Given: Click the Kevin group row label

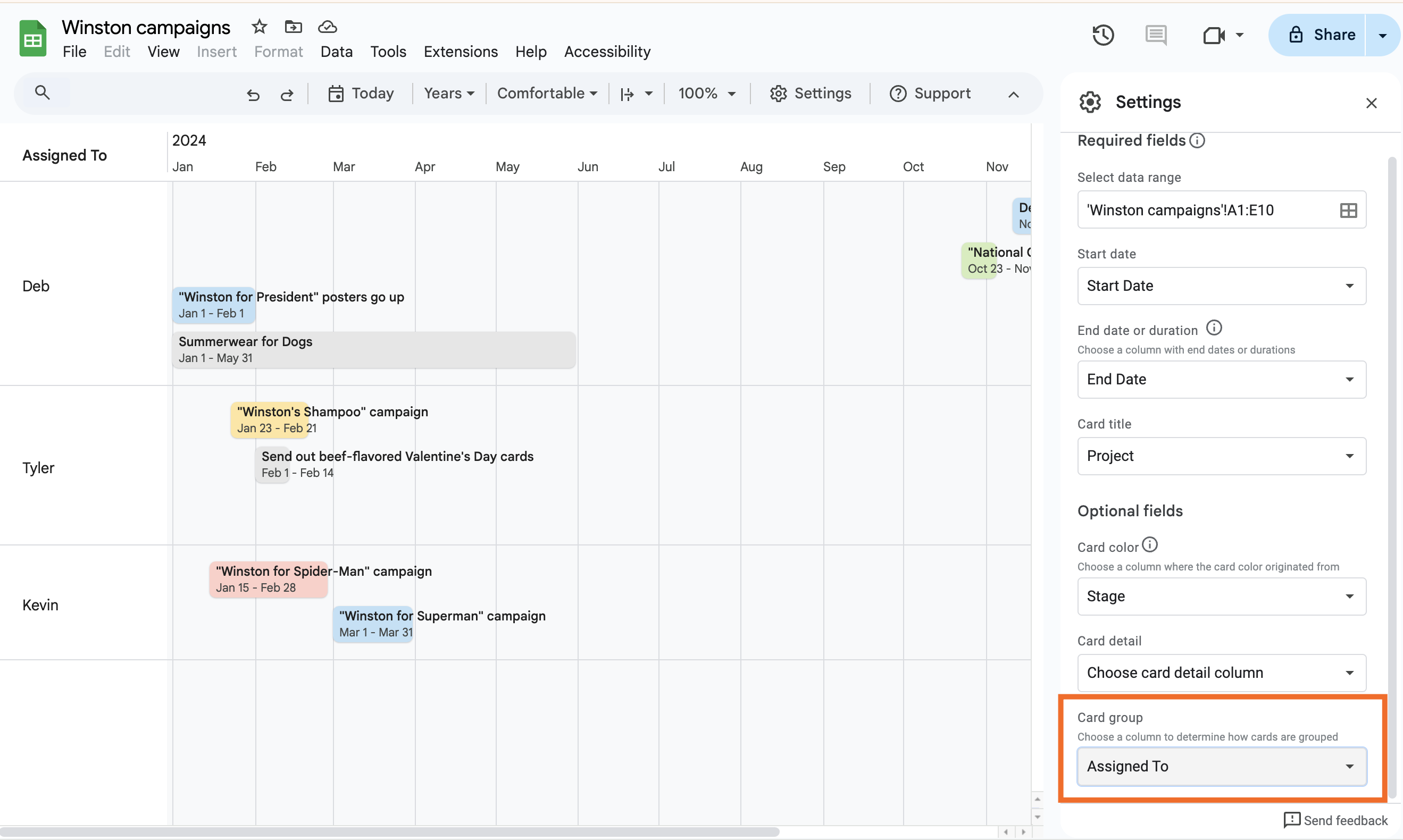Looking at the screenshot, I should [40, 604].
